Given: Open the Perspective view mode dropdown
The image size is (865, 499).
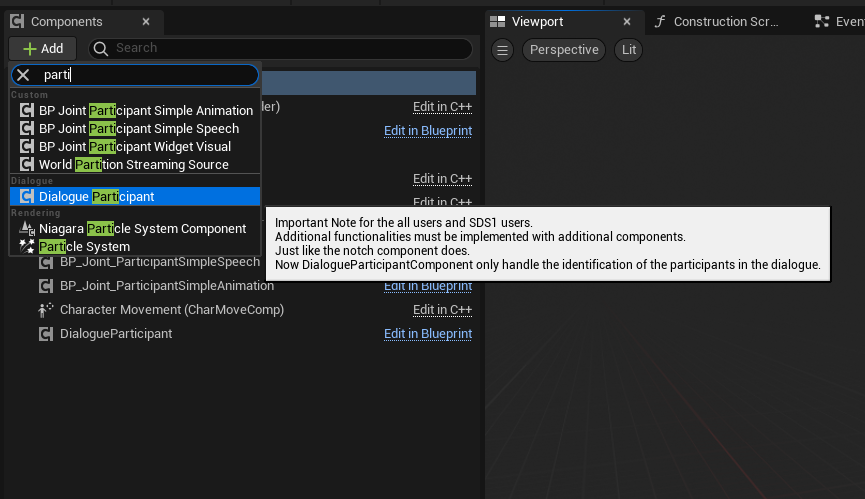Looking at the screenshot, I should point(564,50).
